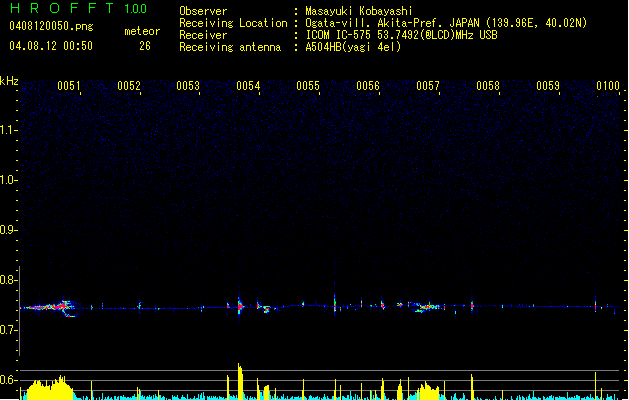Image resolution: width=629 pixels, height=400 pixels.
Task: Click the meteor label
Action: click(x=142, y=31)
